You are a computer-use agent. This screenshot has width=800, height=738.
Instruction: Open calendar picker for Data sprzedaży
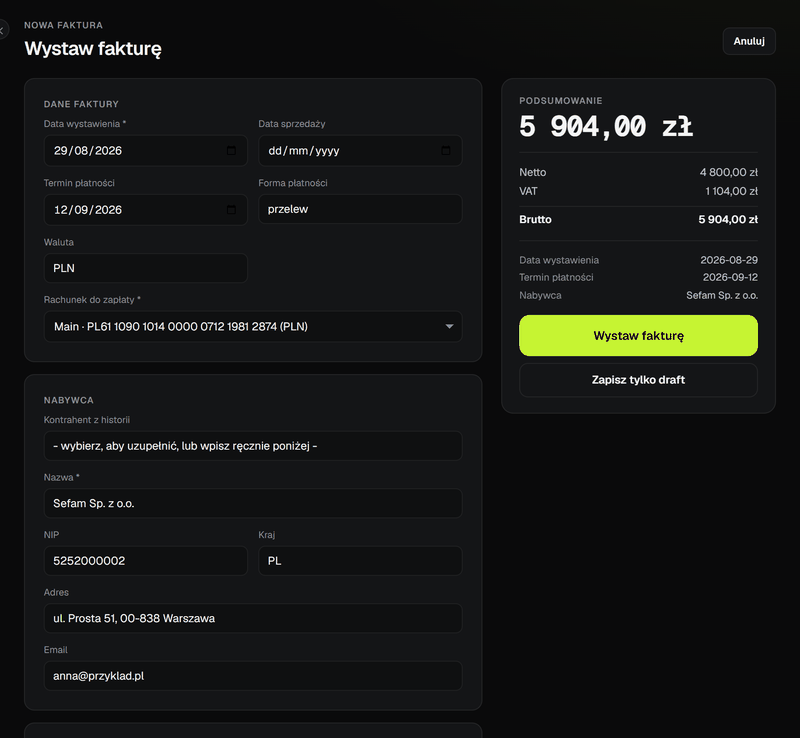pyautogui.click(x=445, y=151)
